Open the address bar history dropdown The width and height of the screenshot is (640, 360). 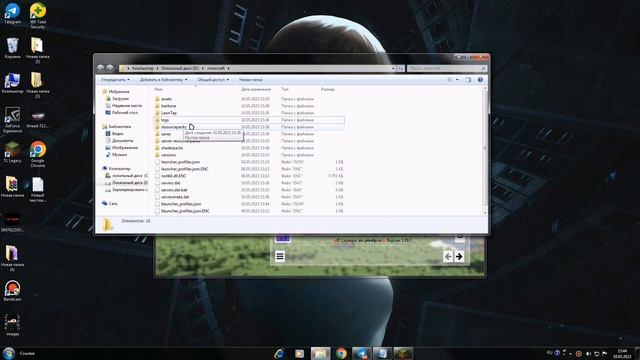tap(393, 68)
